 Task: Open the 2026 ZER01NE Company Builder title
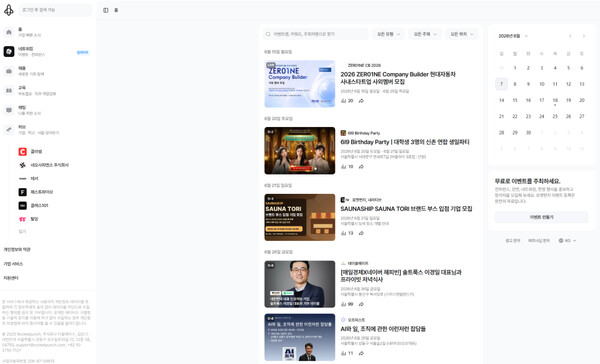point(398,78)
